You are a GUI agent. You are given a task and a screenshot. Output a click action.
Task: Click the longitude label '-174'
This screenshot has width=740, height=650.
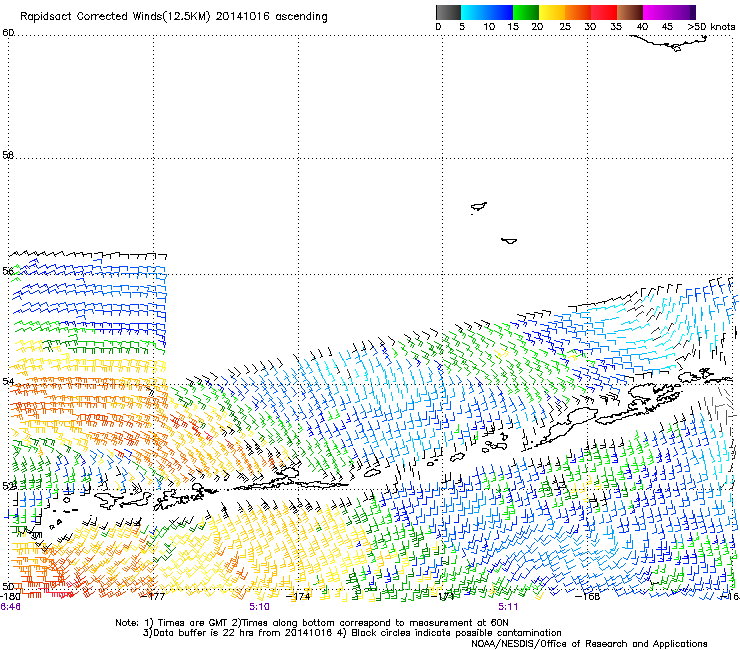point(298,596)
